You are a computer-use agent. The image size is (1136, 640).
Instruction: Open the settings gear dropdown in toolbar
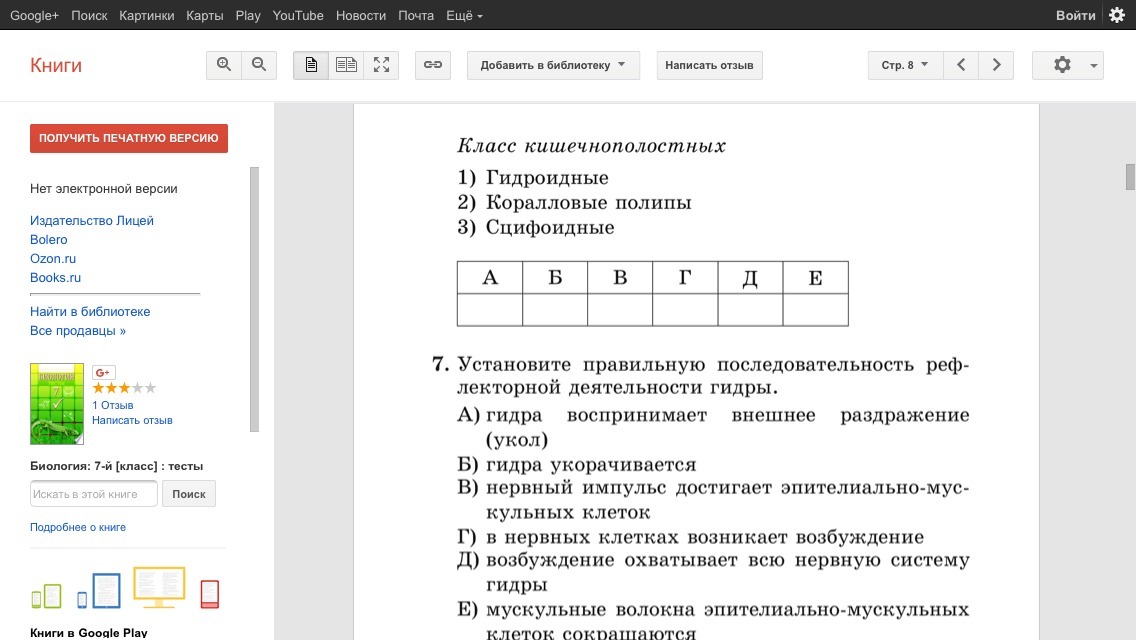coord(1068,65)
